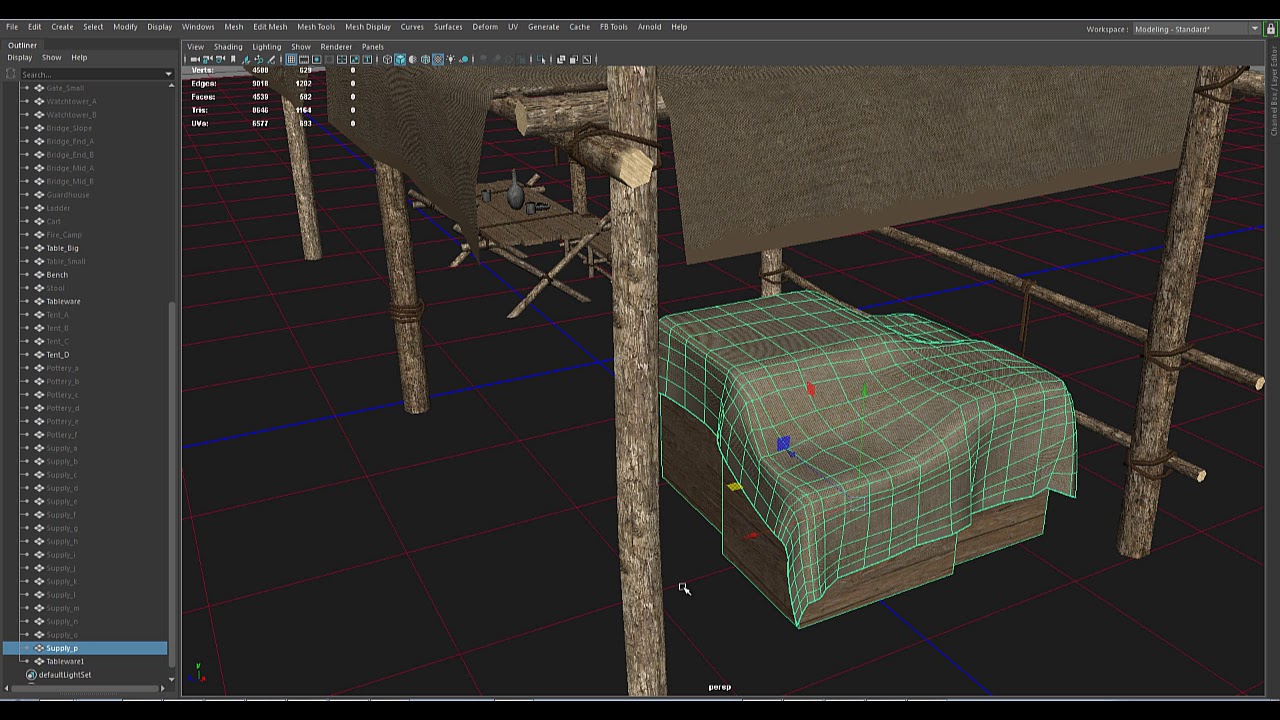Toggle the resolution gate icon
The height and width of the screenshot is (720, 1280).
point(316,59)
